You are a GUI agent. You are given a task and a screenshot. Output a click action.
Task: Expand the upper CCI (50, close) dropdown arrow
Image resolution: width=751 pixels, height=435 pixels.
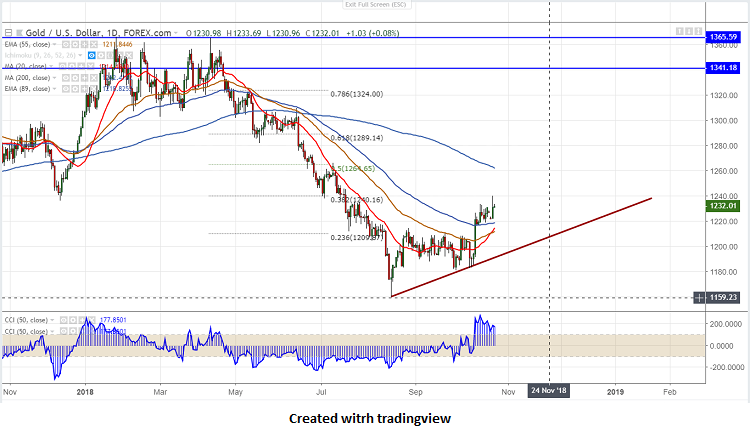click(52, 320)
